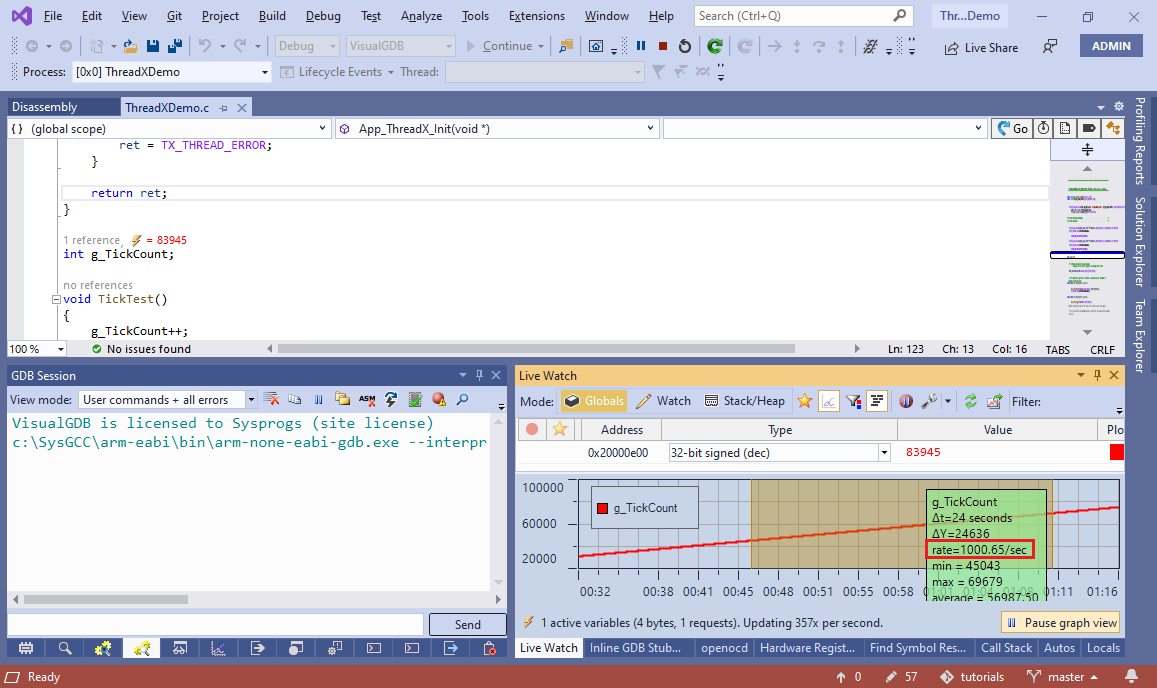1157x688 pixels.
Task: Click the red plot color swatch for g_TickCount
Action: [1116, 453]
